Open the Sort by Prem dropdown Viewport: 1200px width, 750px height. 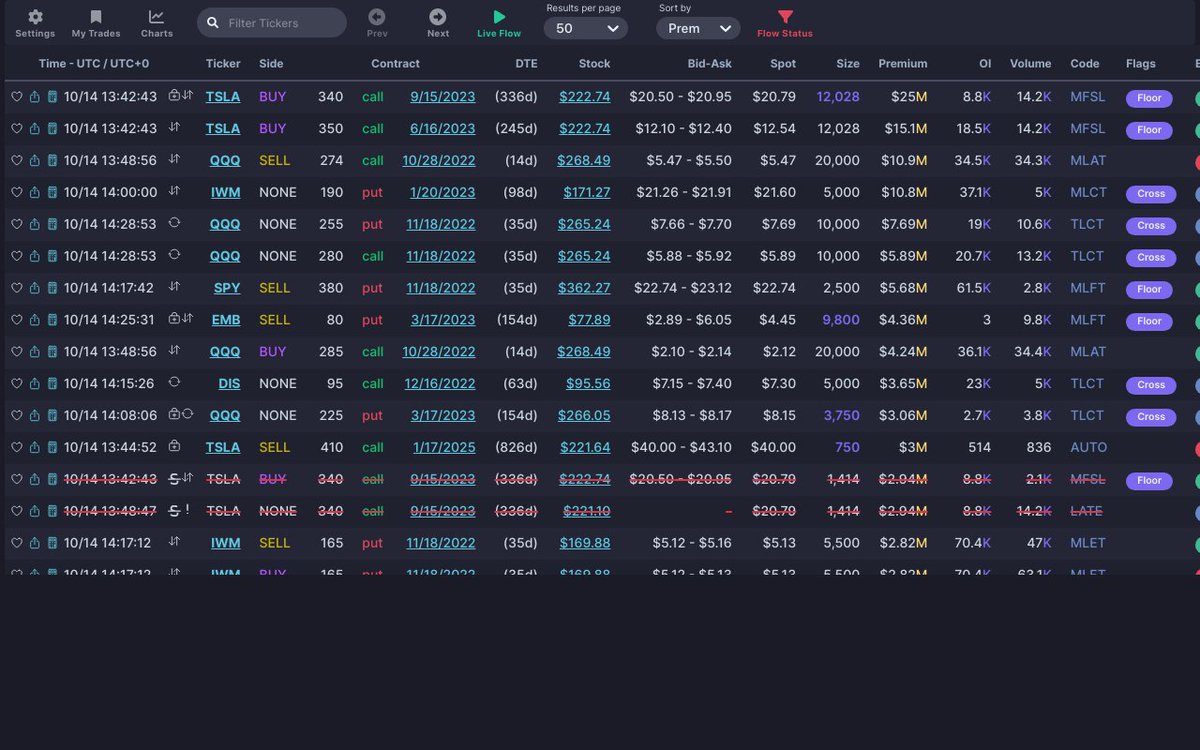pyautogui.click(x=698, y=28)
